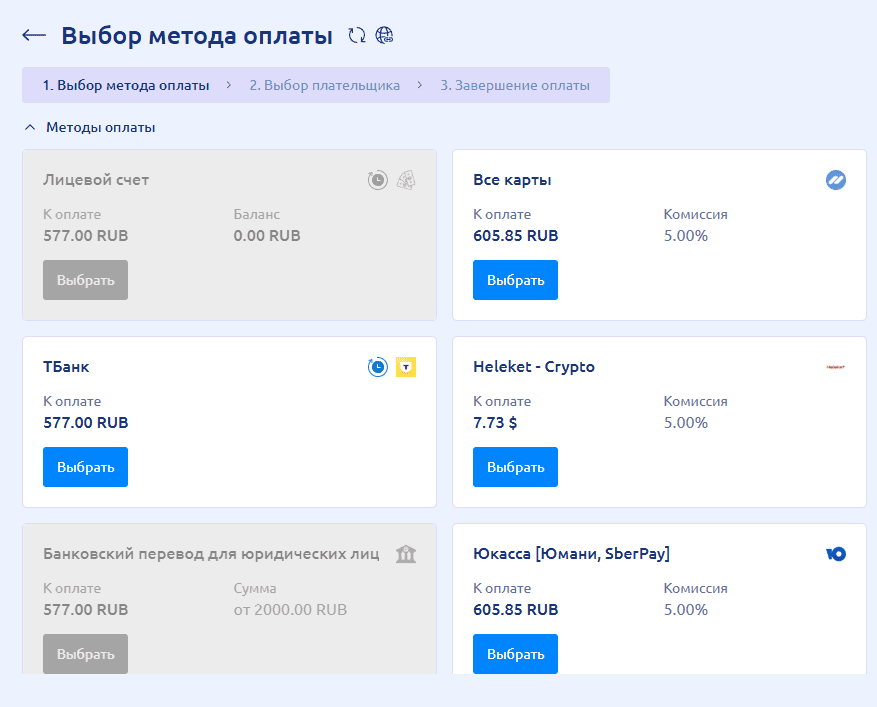Choose Heleket - Crypto with Выбрать button

pos(515,467)
